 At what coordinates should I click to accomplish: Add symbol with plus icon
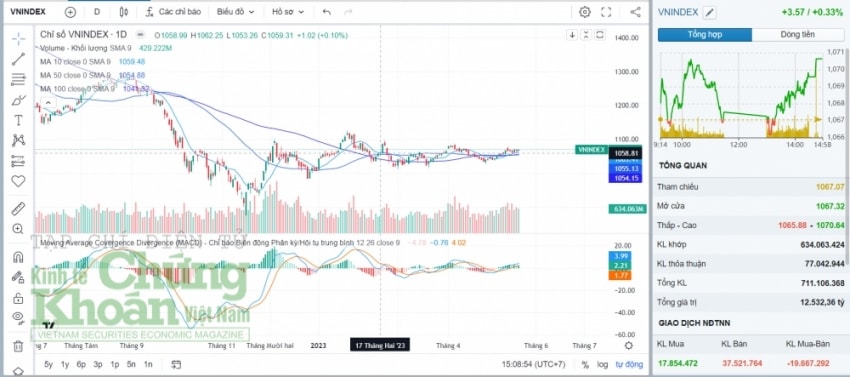[70, 12]
